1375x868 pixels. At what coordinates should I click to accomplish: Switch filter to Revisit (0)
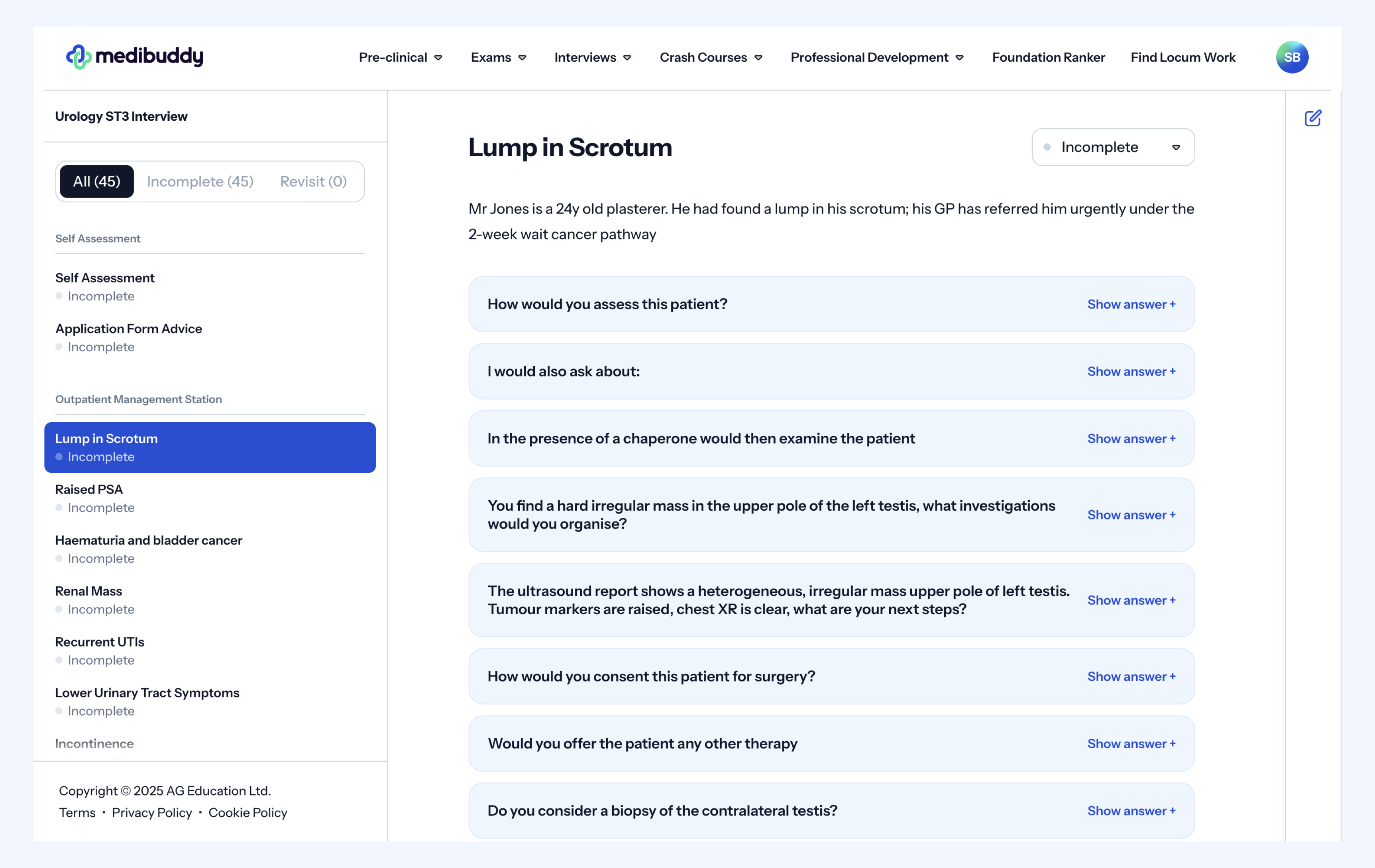pyautogui.click(x=313, y=182)
